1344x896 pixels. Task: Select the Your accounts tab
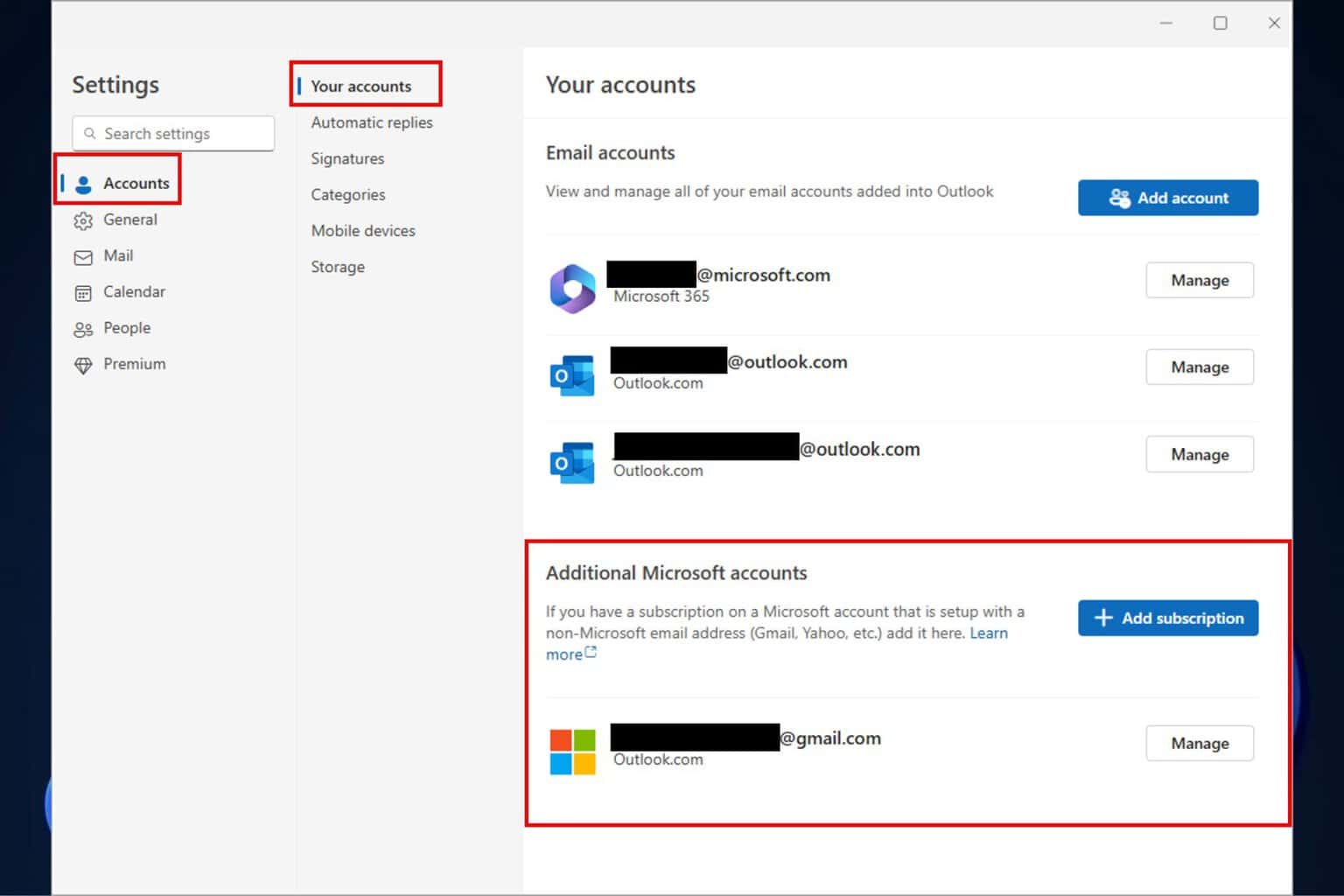[360, 86]
